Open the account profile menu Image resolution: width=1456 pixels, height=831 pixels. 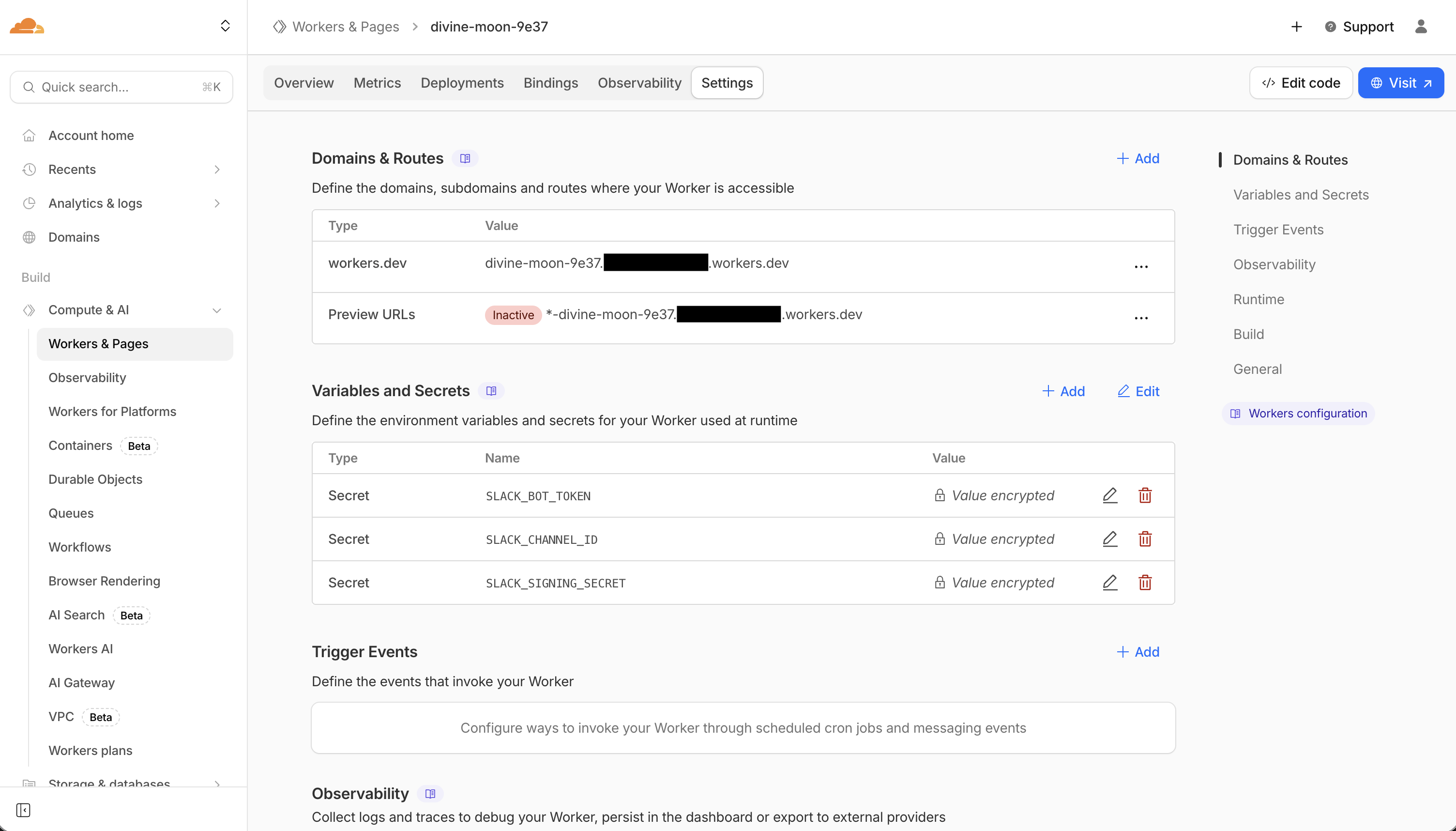1421,26
